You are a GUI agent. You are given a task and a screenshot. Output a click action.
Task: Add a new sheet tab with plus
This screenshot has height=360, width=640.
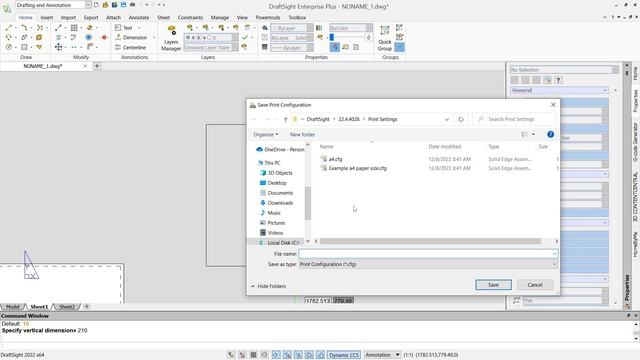[x=87, y=307]
